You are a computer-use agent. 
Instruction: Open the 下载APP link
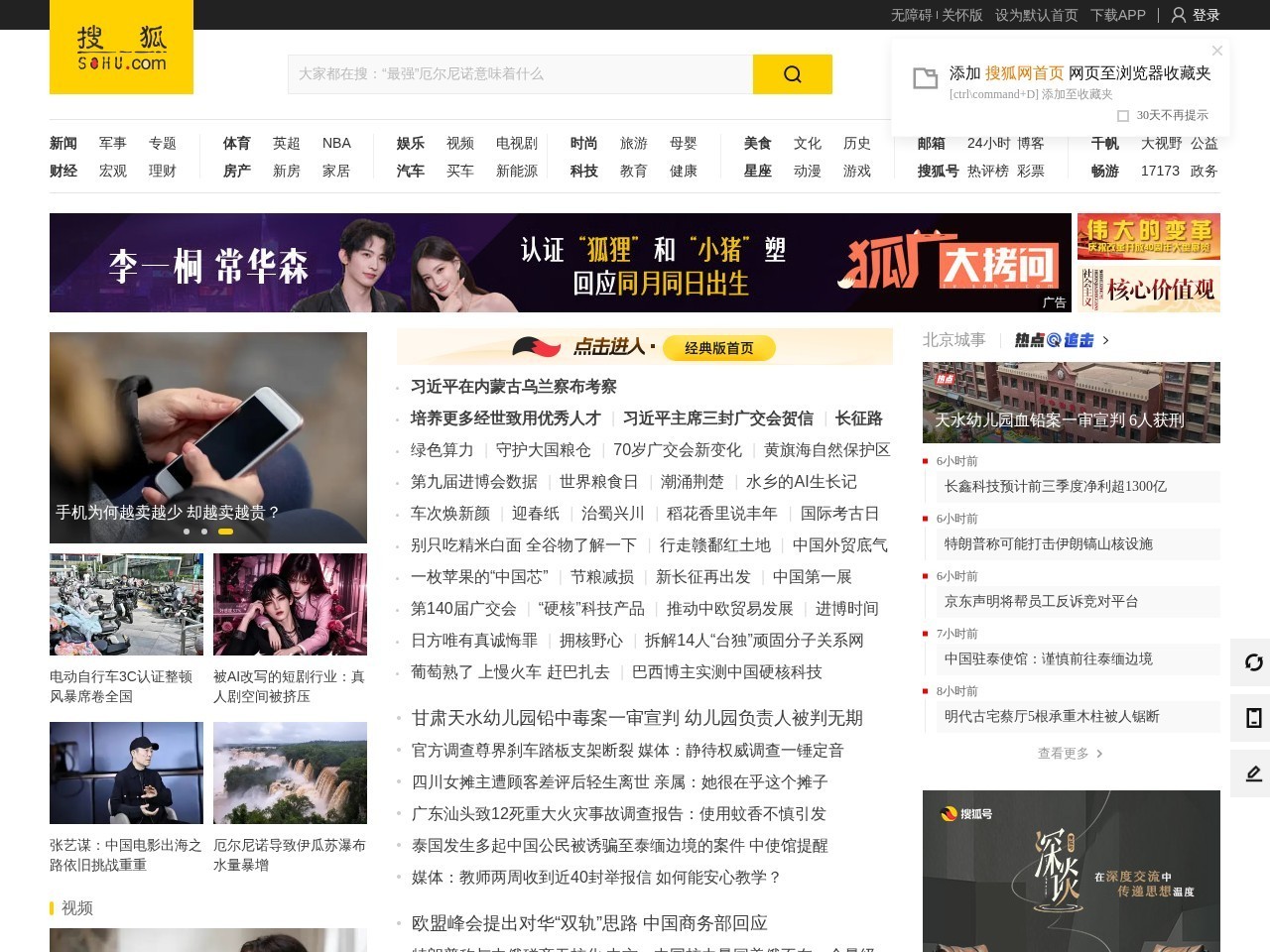(x=1118, y=15)
